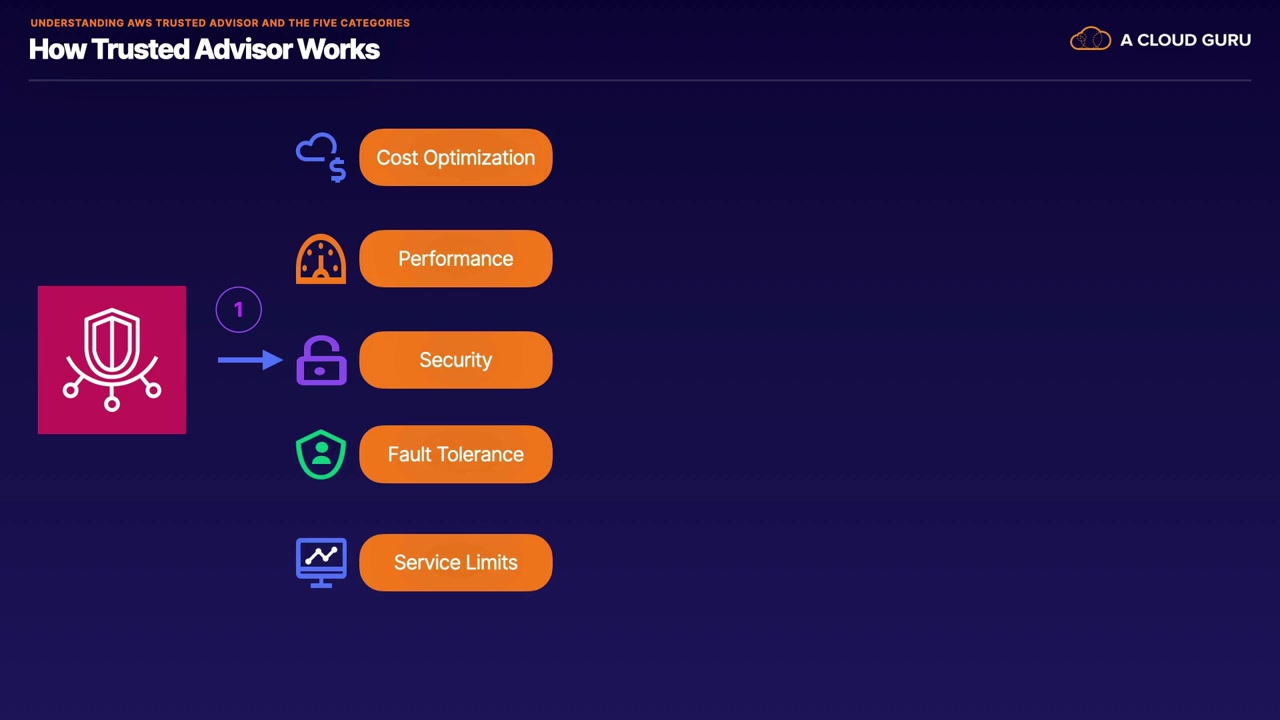This screenshot has width=1280, height=720.
Task: Click the cloud with dollar sign icon
Action: click(x=321, y=158)
